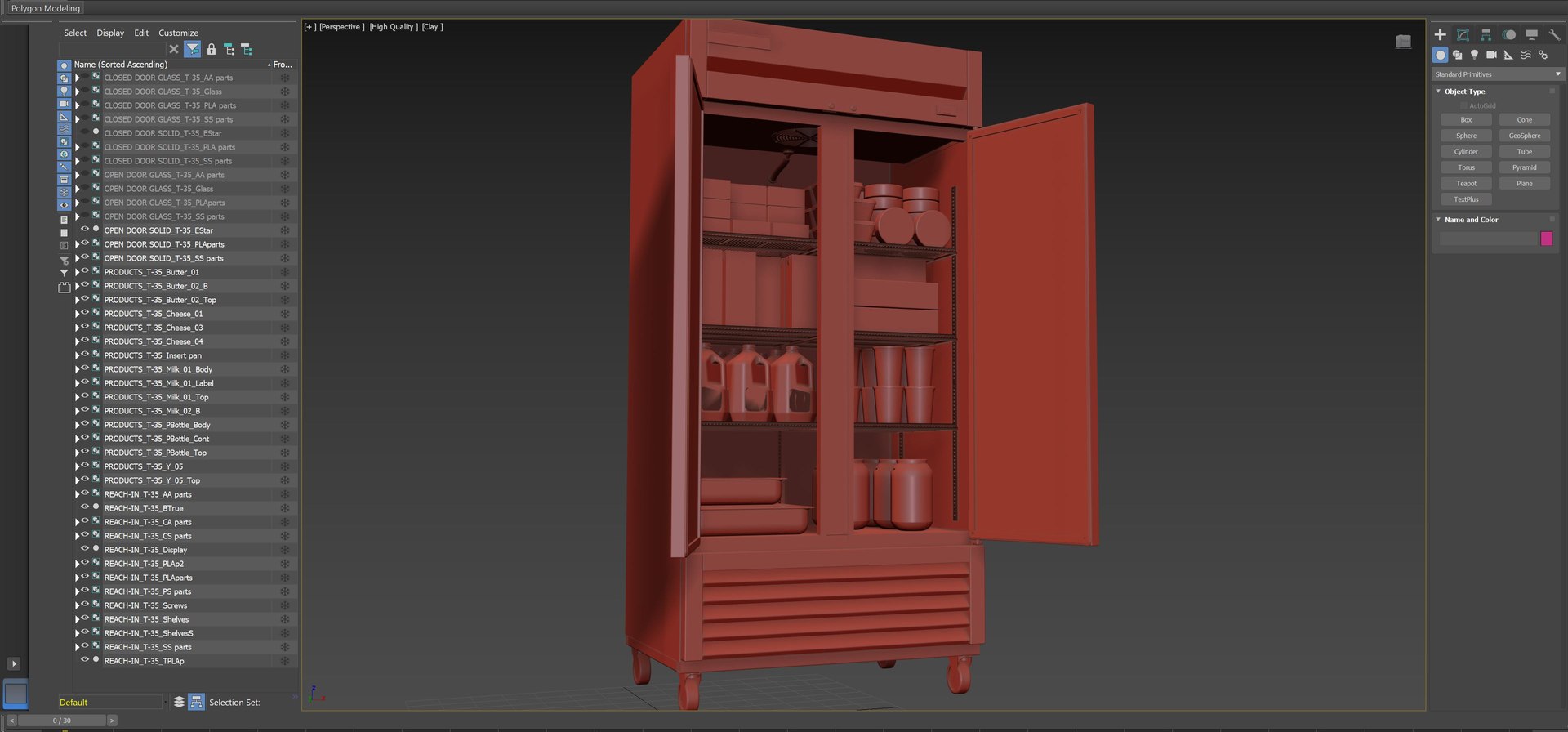Select Lights category in Create panel
The height and width of the screenshot is (732, 1568).
click(1474, 55)
